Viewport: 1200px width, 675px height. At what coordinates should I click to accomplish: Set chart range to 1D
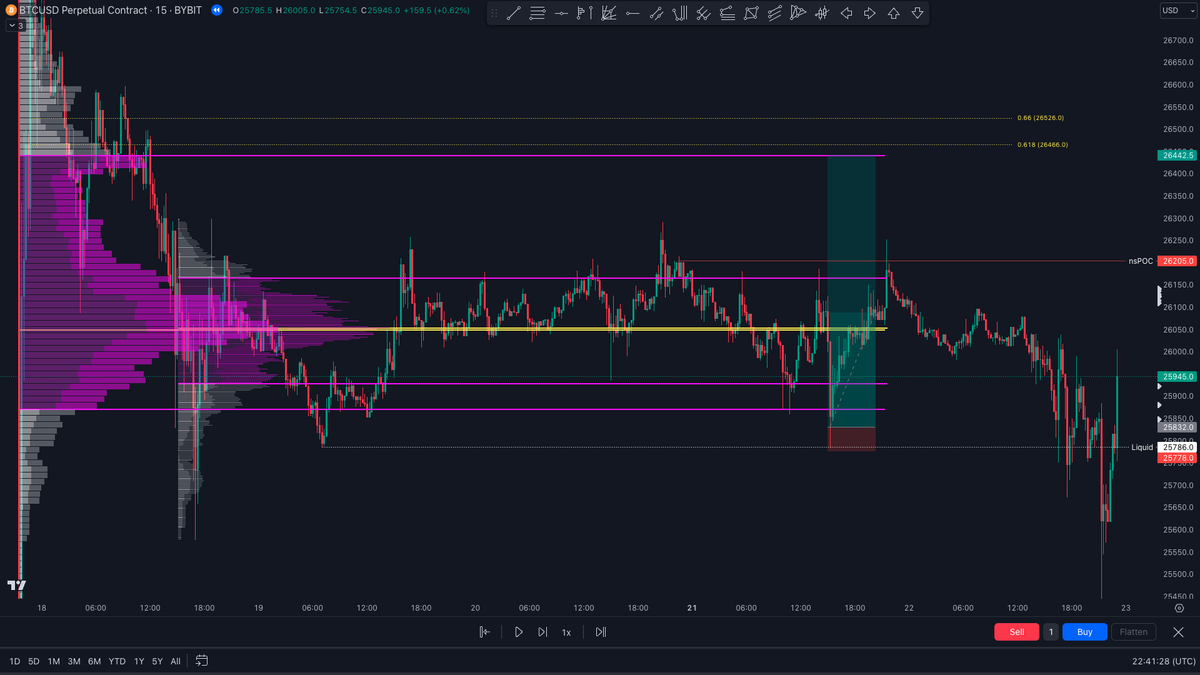click(15, 661)
